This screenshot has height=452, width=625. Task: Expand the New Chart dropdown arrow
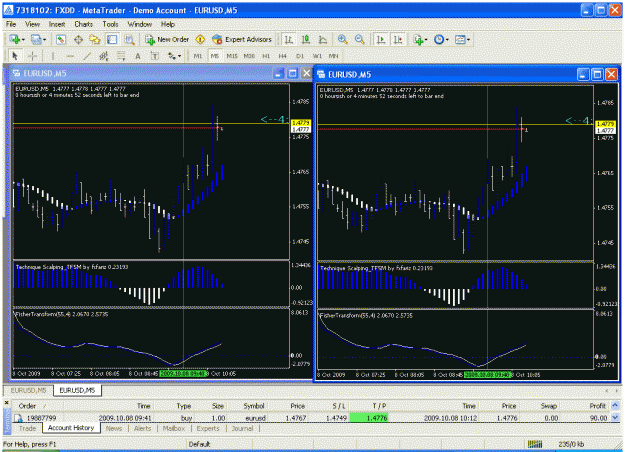(24, 40)
